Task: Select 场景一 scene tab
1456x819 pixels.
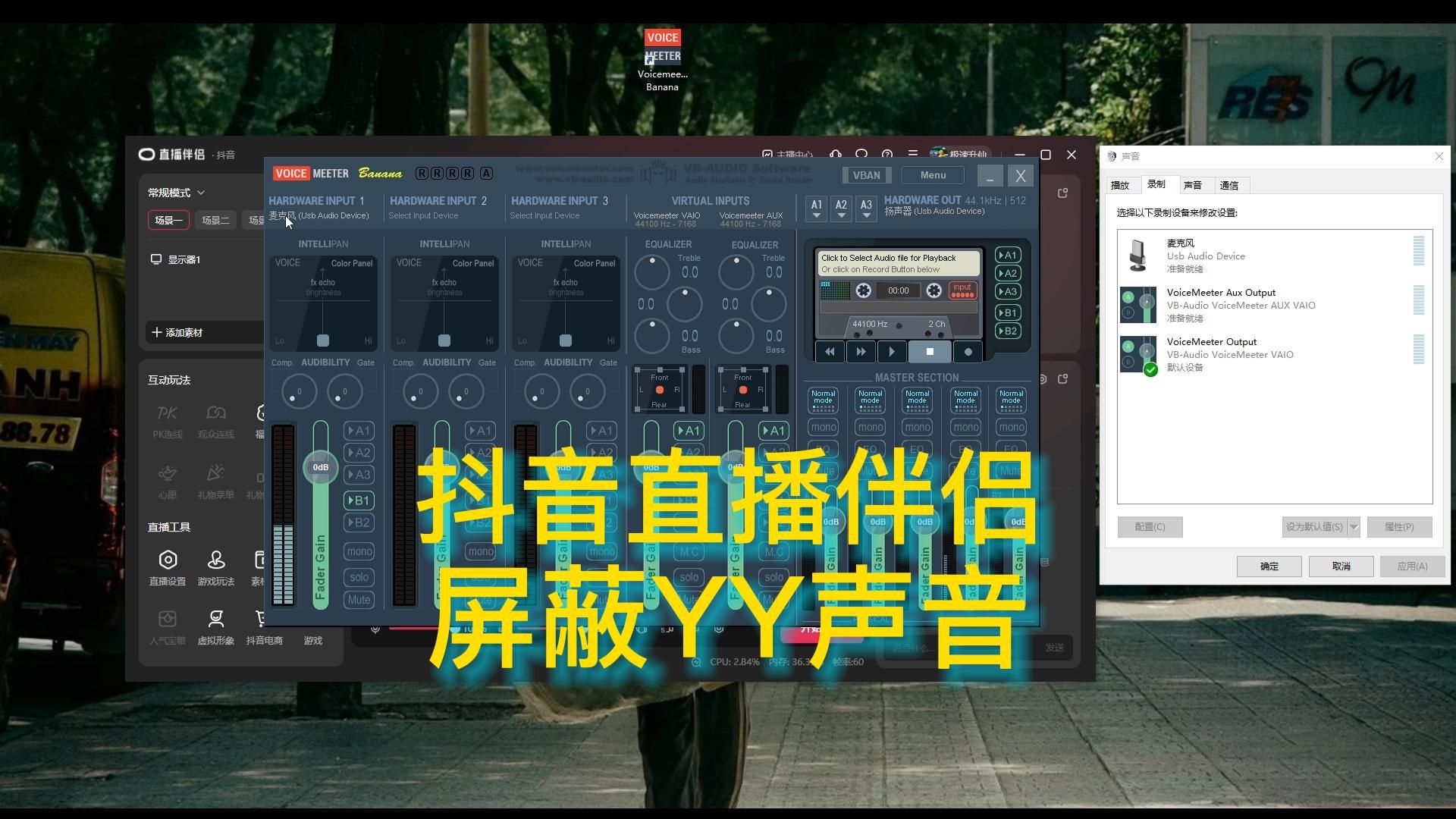Action: pos(168,220)
